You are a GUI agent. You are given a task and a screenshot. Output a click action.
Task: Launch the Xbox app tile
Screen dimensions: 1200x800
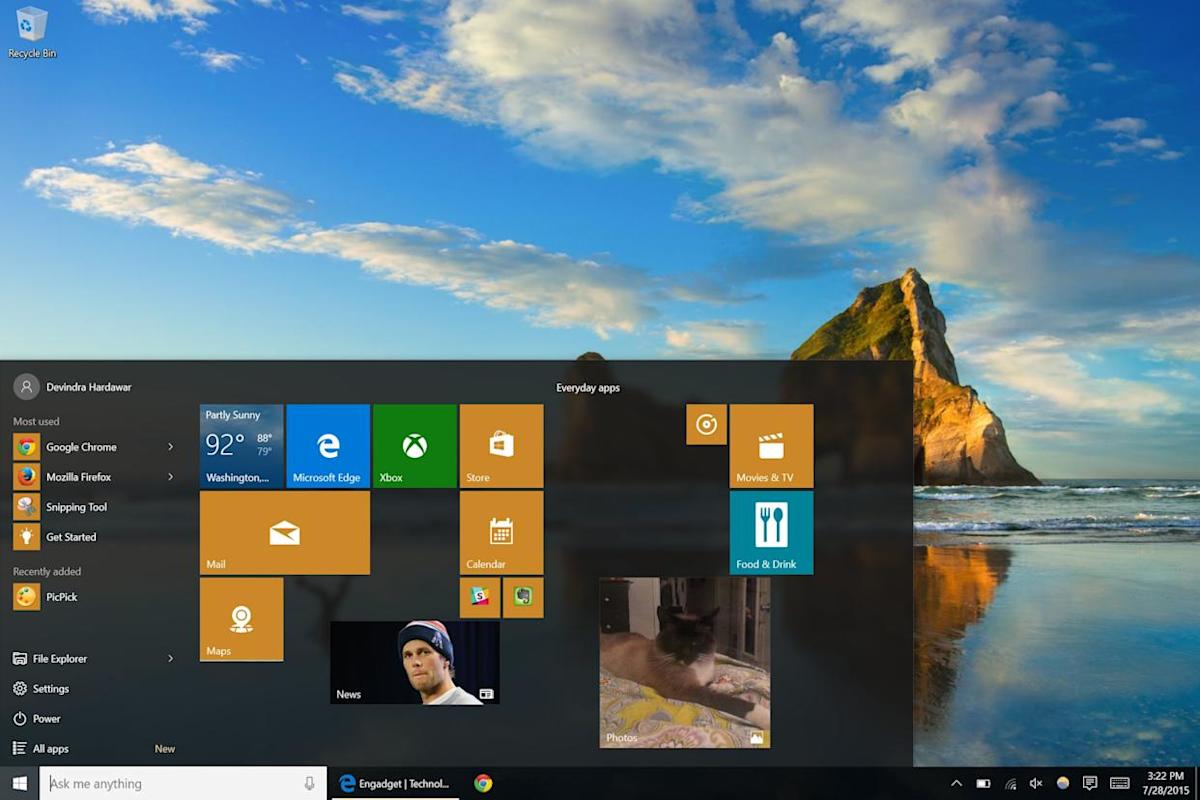414,445
